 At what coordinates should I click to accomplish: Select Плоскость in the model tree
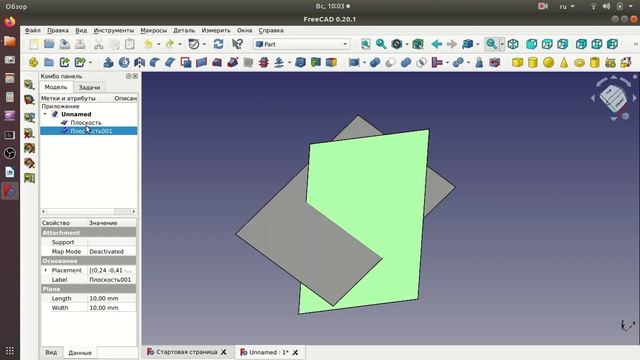(86, 122)
